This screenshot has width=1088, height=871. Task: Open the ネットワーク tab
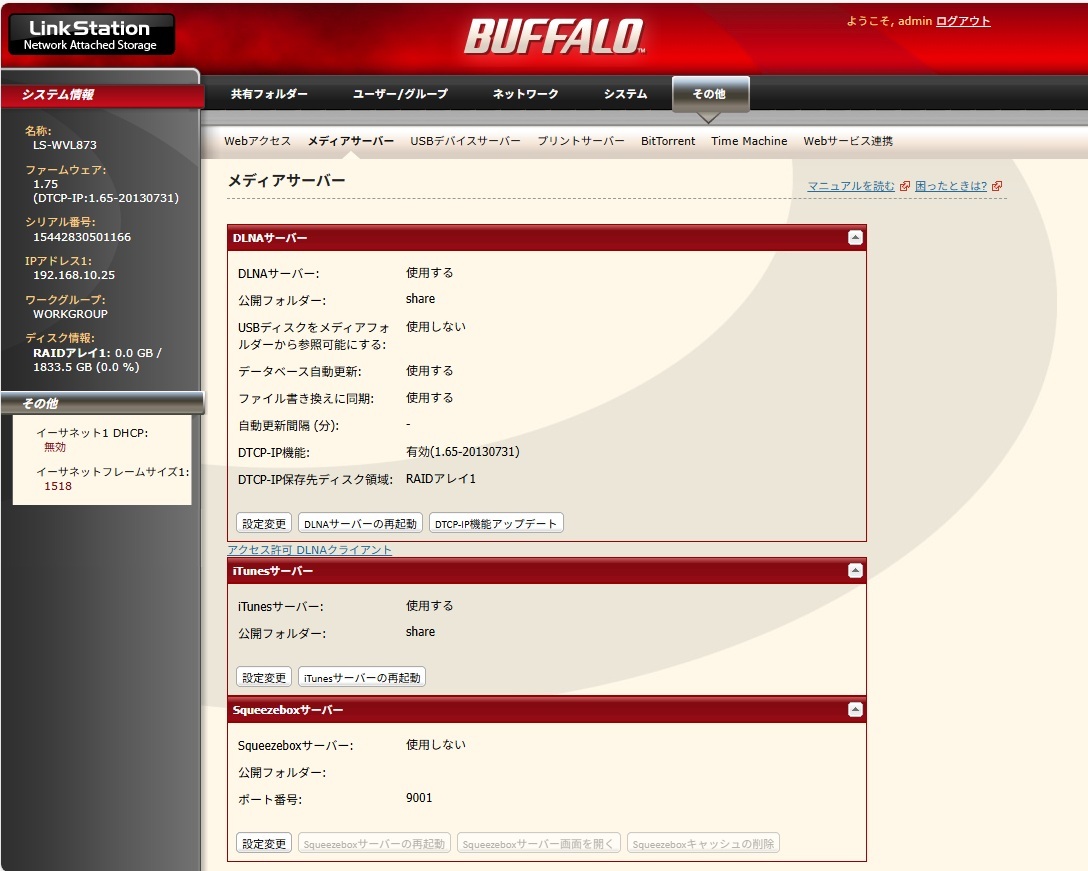click(x=525, y=94)
